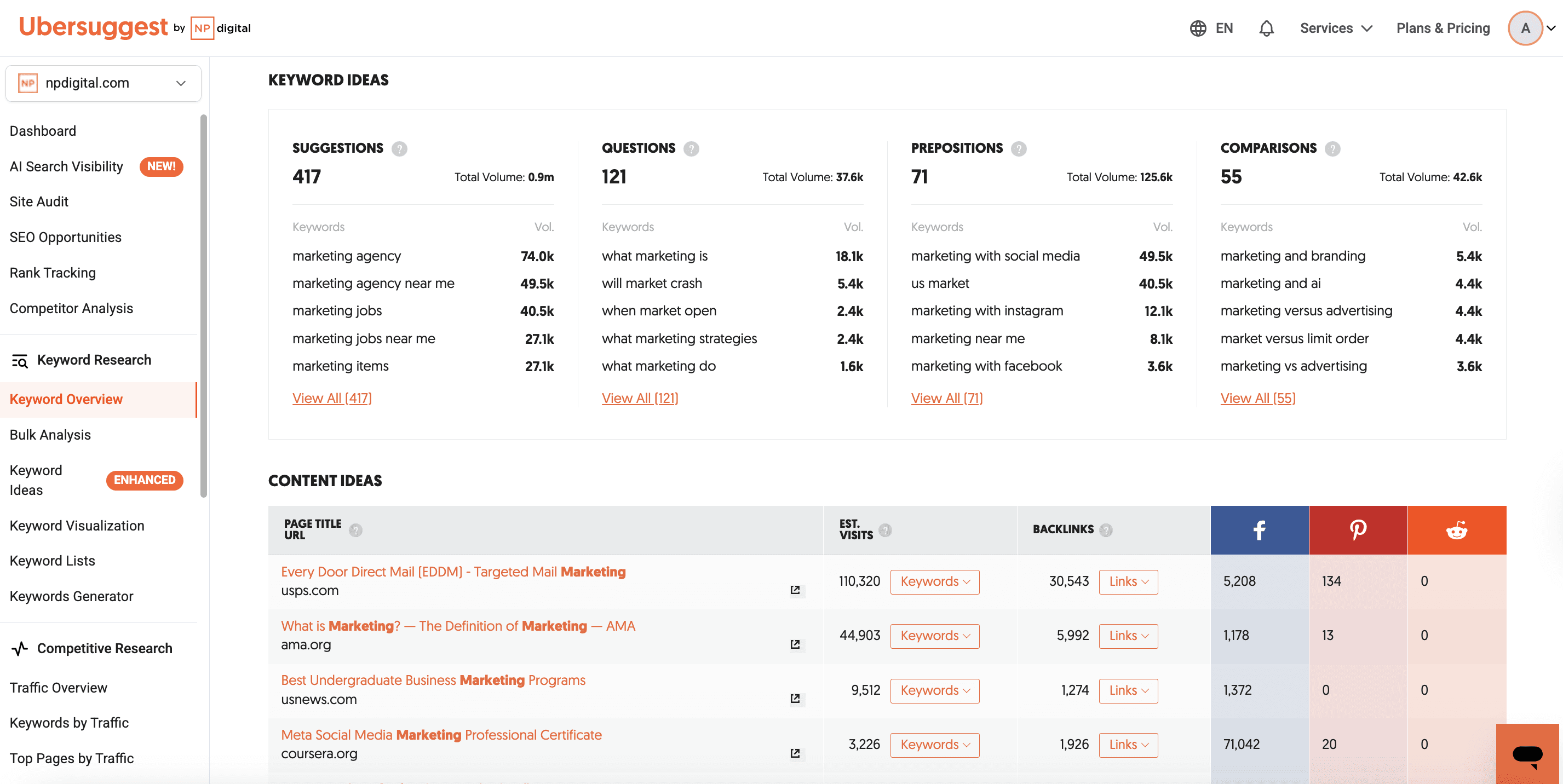Click the Comparisons help question mark icon
This screenshot has height=784, width=1563.
coord(1332,148)
